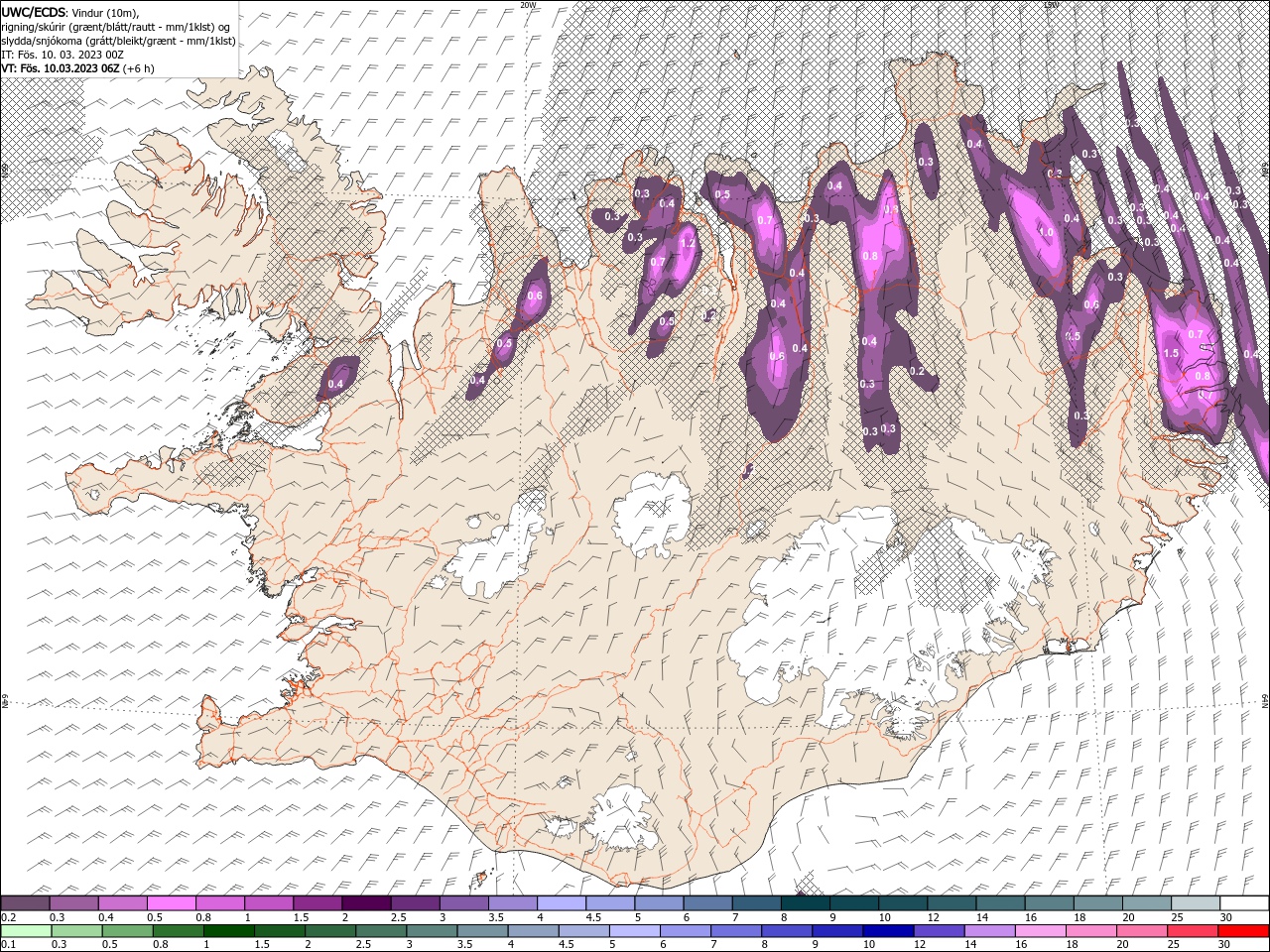
Task: Pick the white swatch ending the top legend row
Action: pyautogui.click(x=1244, y=903)
